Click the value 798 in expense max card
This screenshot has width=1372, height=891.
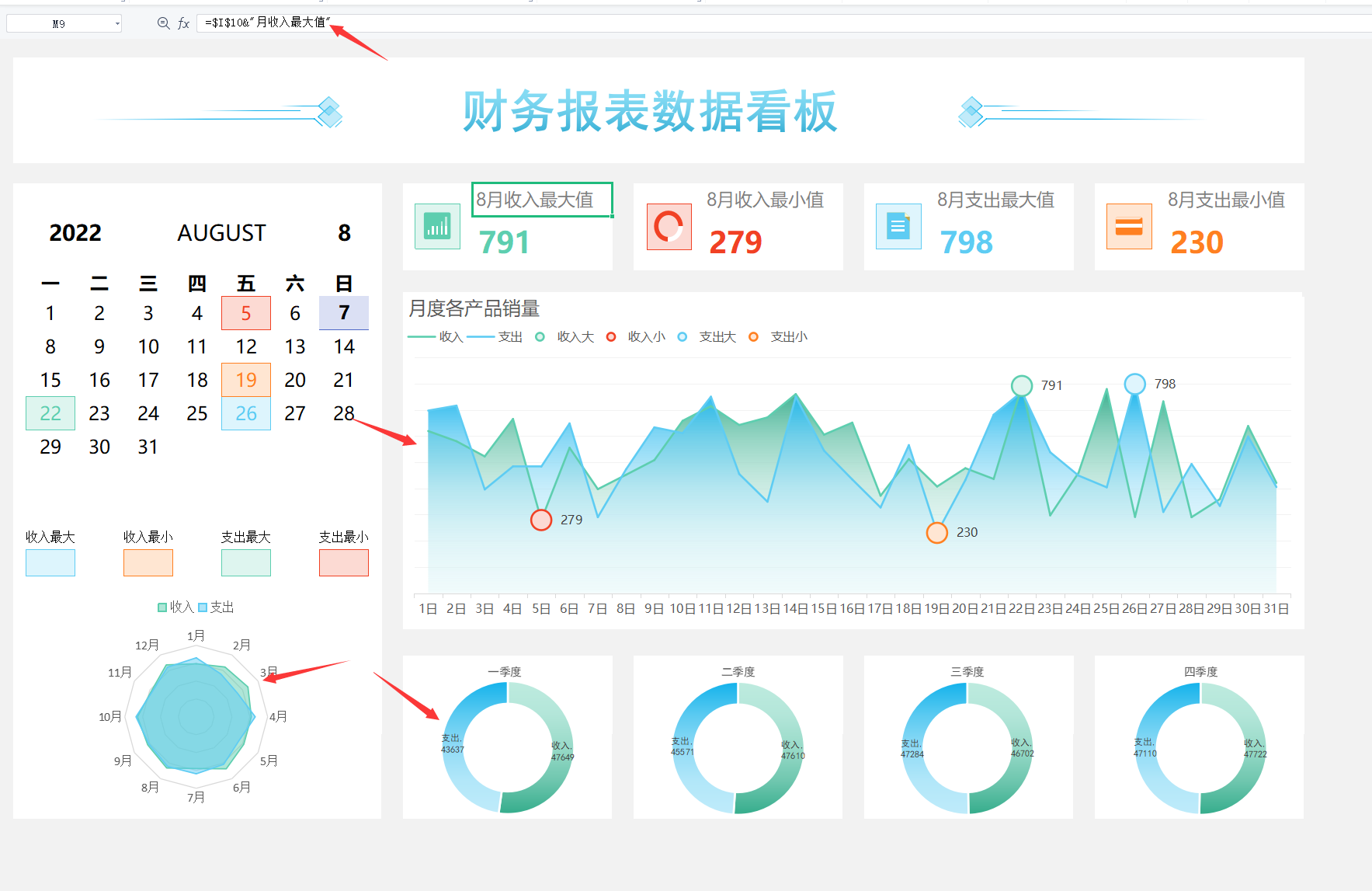(966, 242)
